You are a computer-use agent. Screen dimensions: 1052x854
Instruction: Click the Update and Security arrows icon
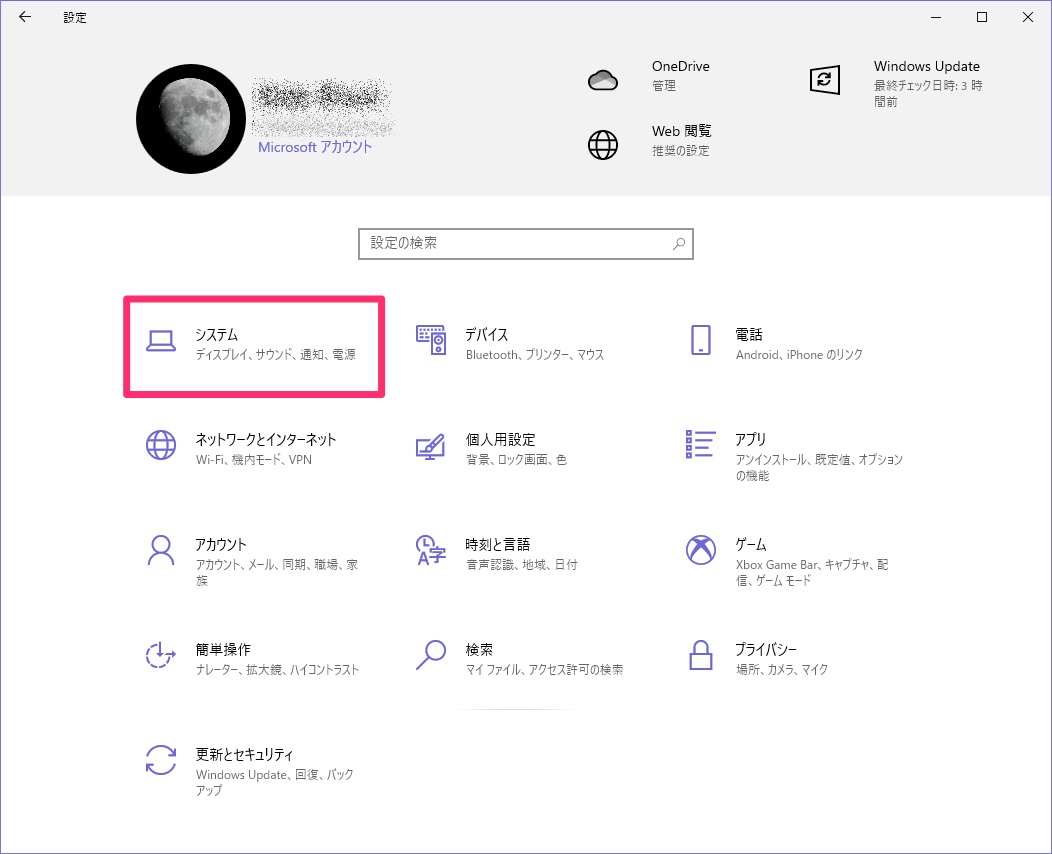(161, 760)
